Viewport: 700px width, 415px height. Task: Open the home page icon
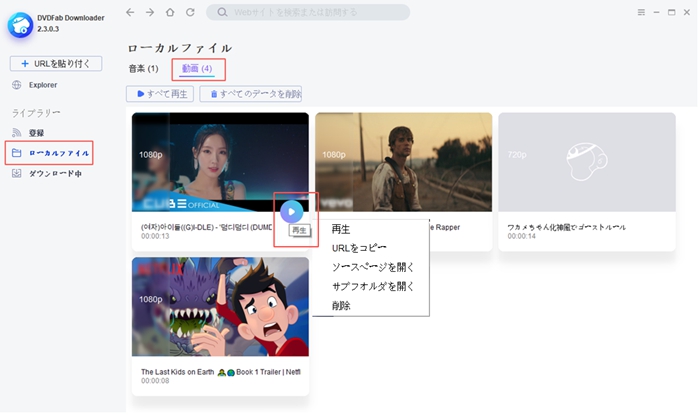click(170, 12)
